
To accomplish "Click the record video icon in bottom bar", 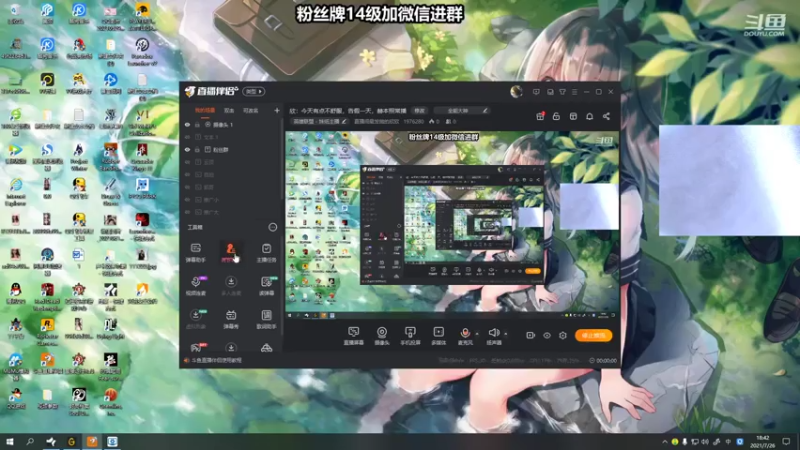I will [x=530, y=335].
